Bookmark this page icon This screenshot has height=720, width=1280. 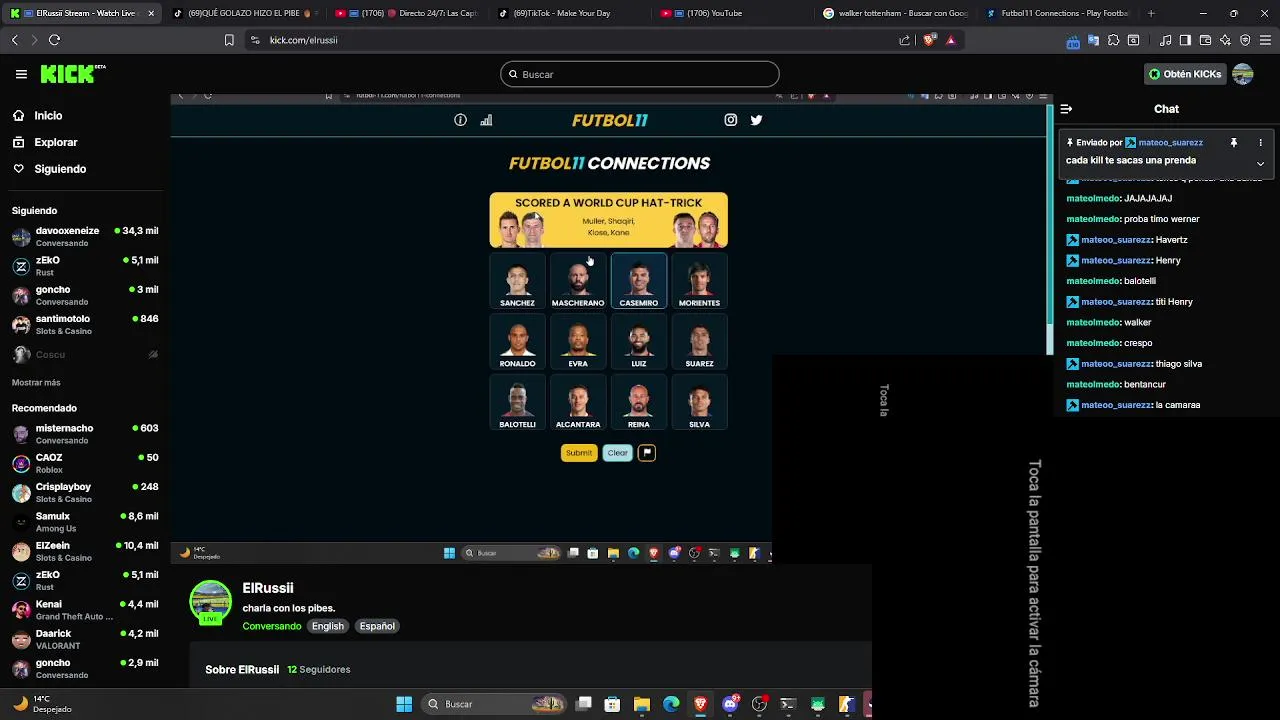[x=229, y=40]
